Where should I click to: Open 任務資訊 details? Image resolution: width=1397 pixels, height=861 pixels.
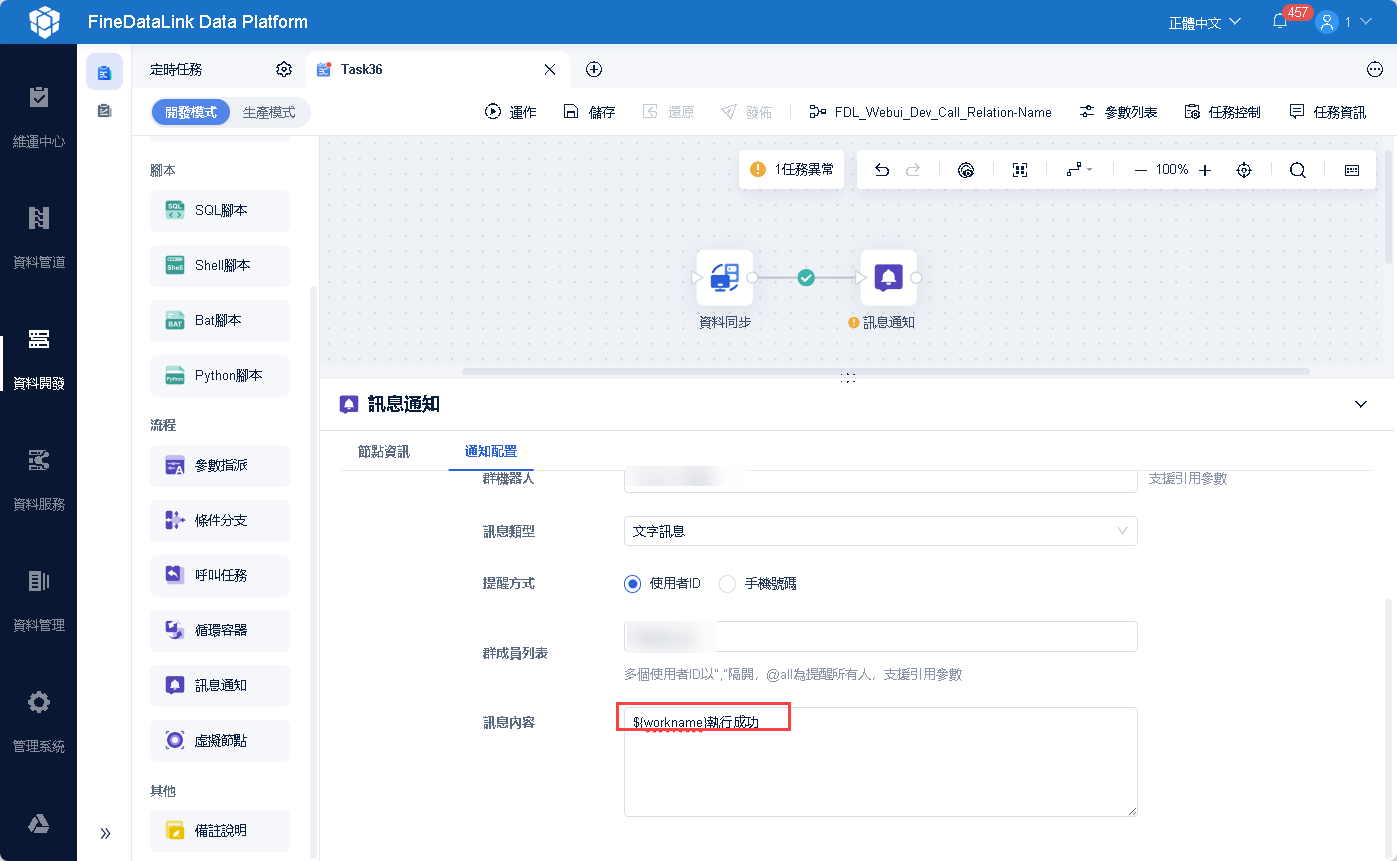pos(1327,112)
